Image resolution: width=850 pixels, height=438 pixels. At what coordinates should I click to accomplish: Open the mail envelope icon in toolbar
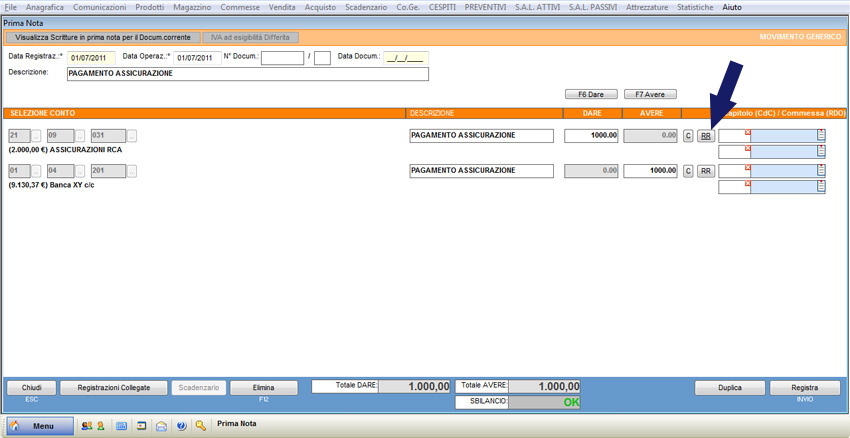(161, 425)
